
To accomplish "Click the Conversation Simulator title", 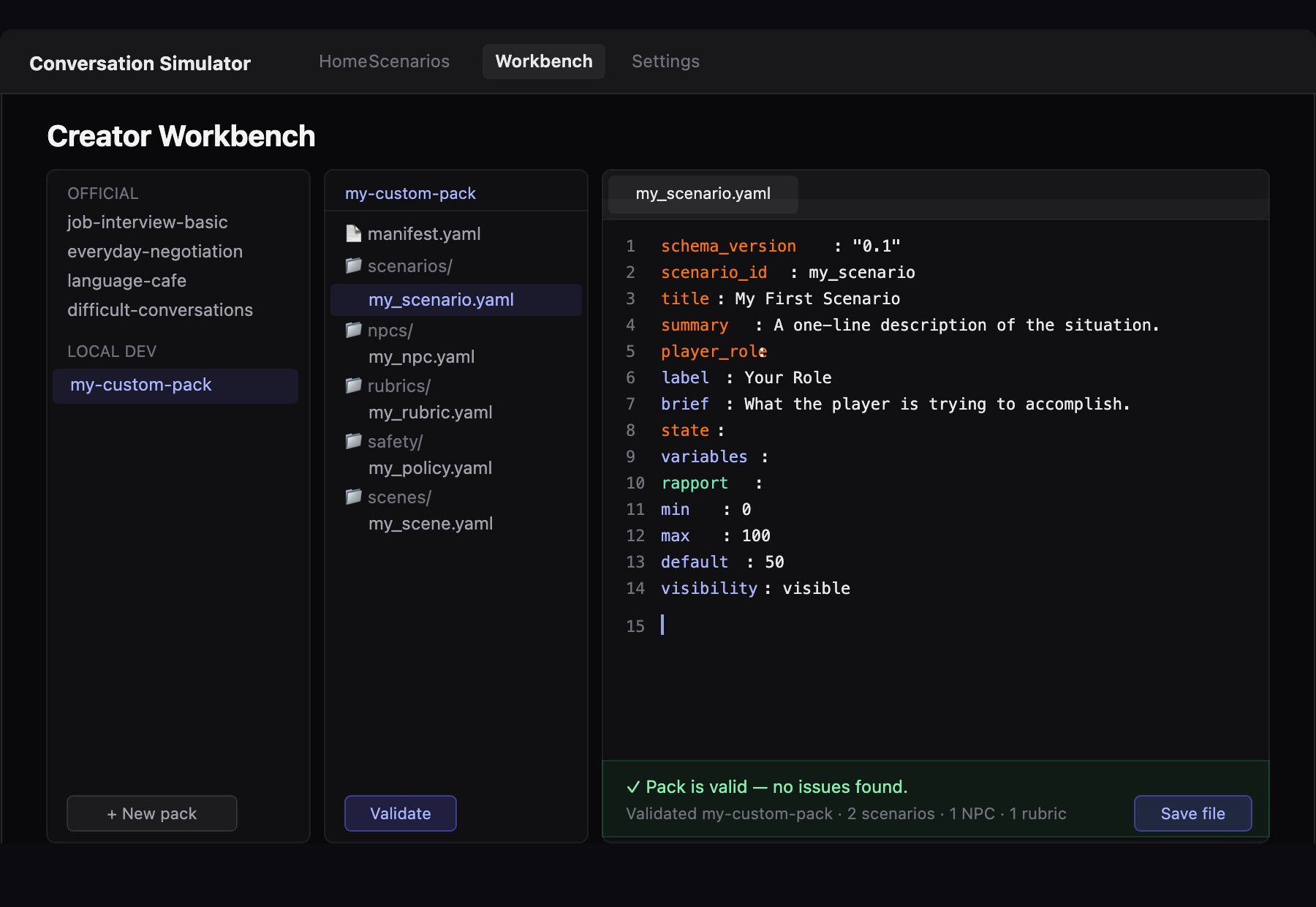I will coord(140,64).
